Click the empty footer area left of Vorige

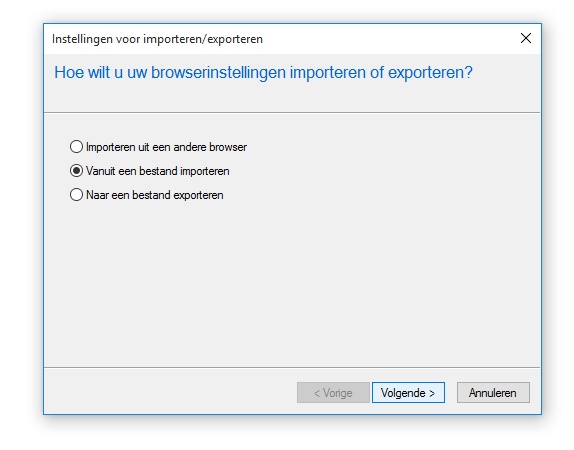(170, 392)
